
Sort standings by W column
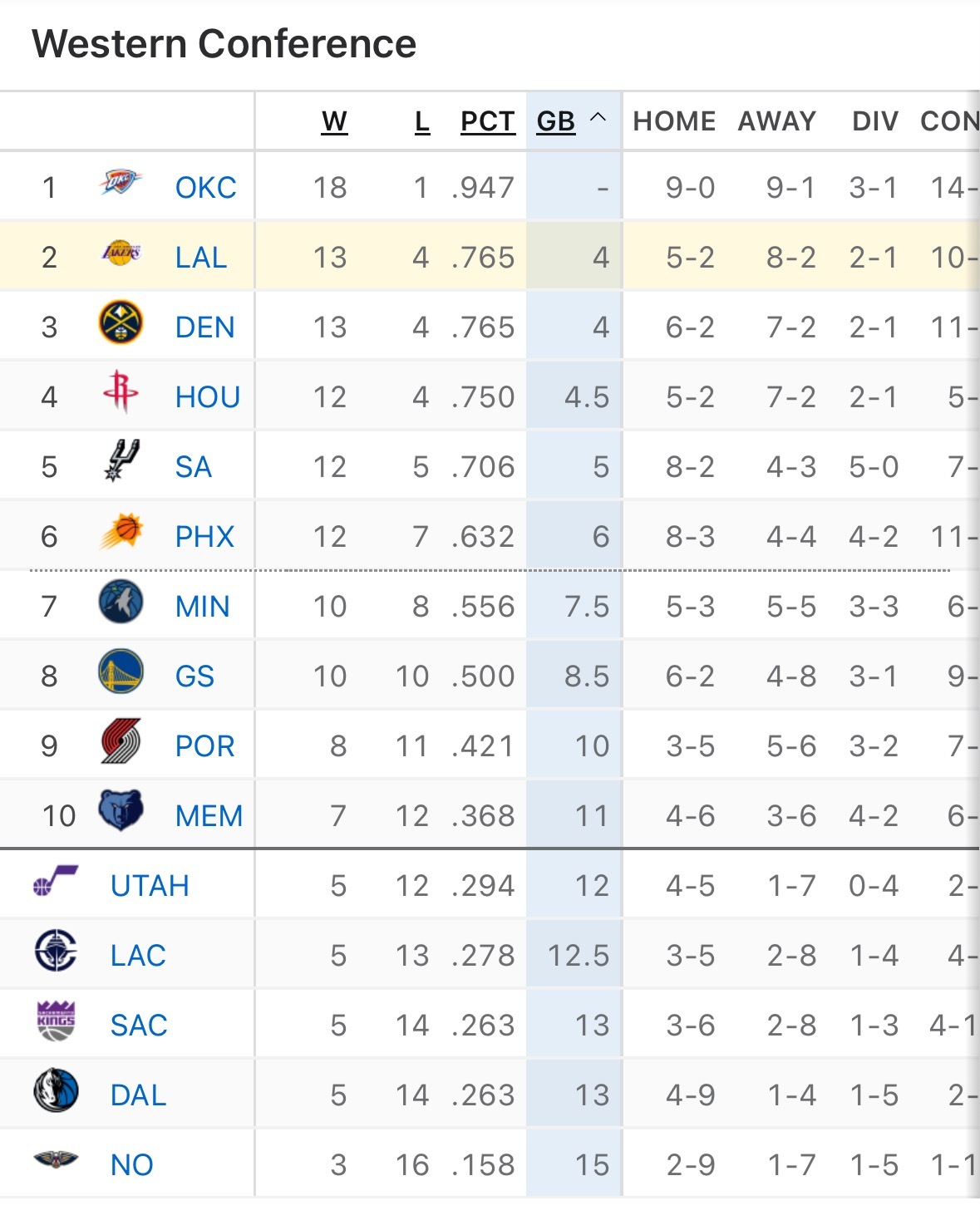pos(334,121)
